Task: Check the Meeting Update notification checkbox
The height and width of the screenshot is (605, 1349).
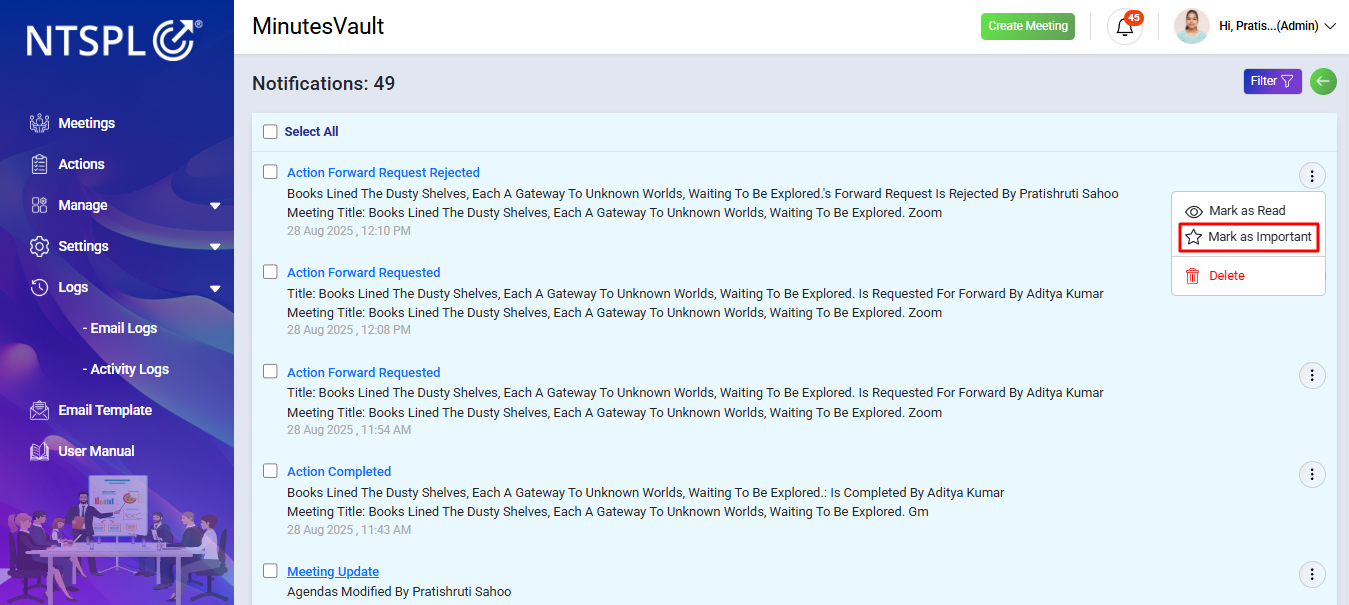Action: point(270,571)
